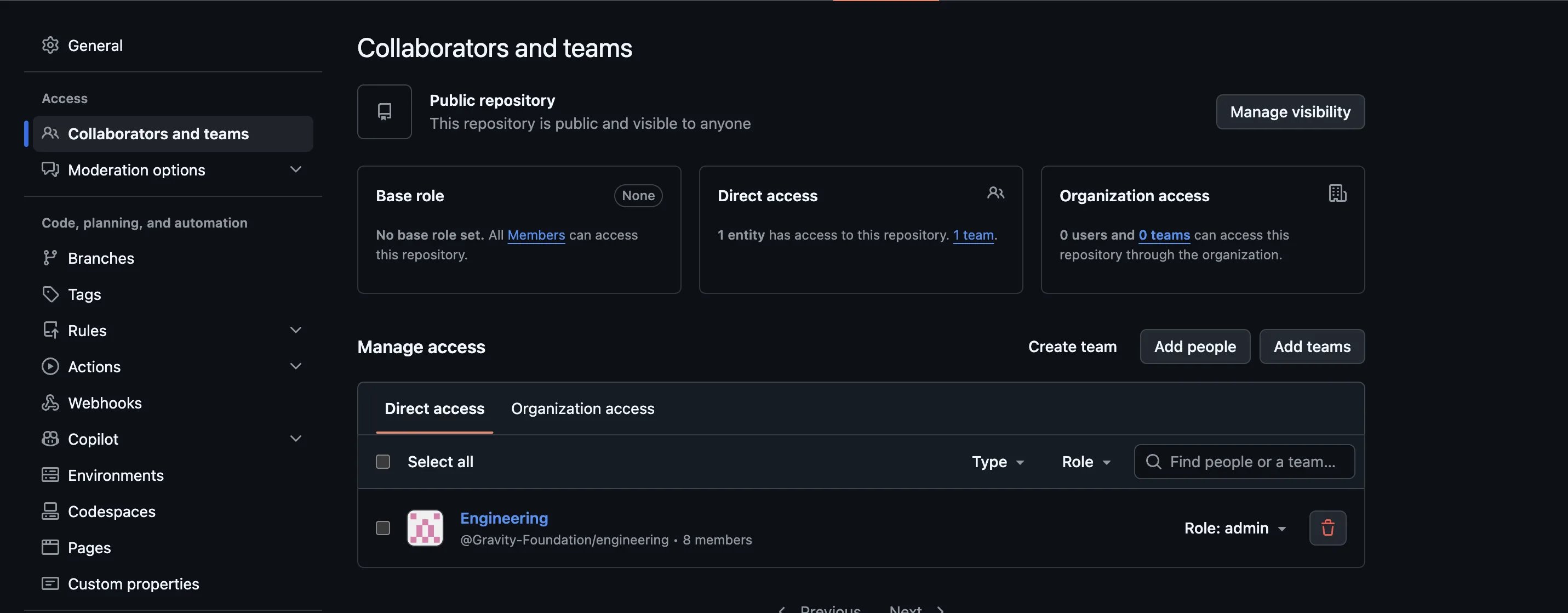Click the Branches git-branch icon
This screenshot has height=613, width=1568.
coord(50,258)
